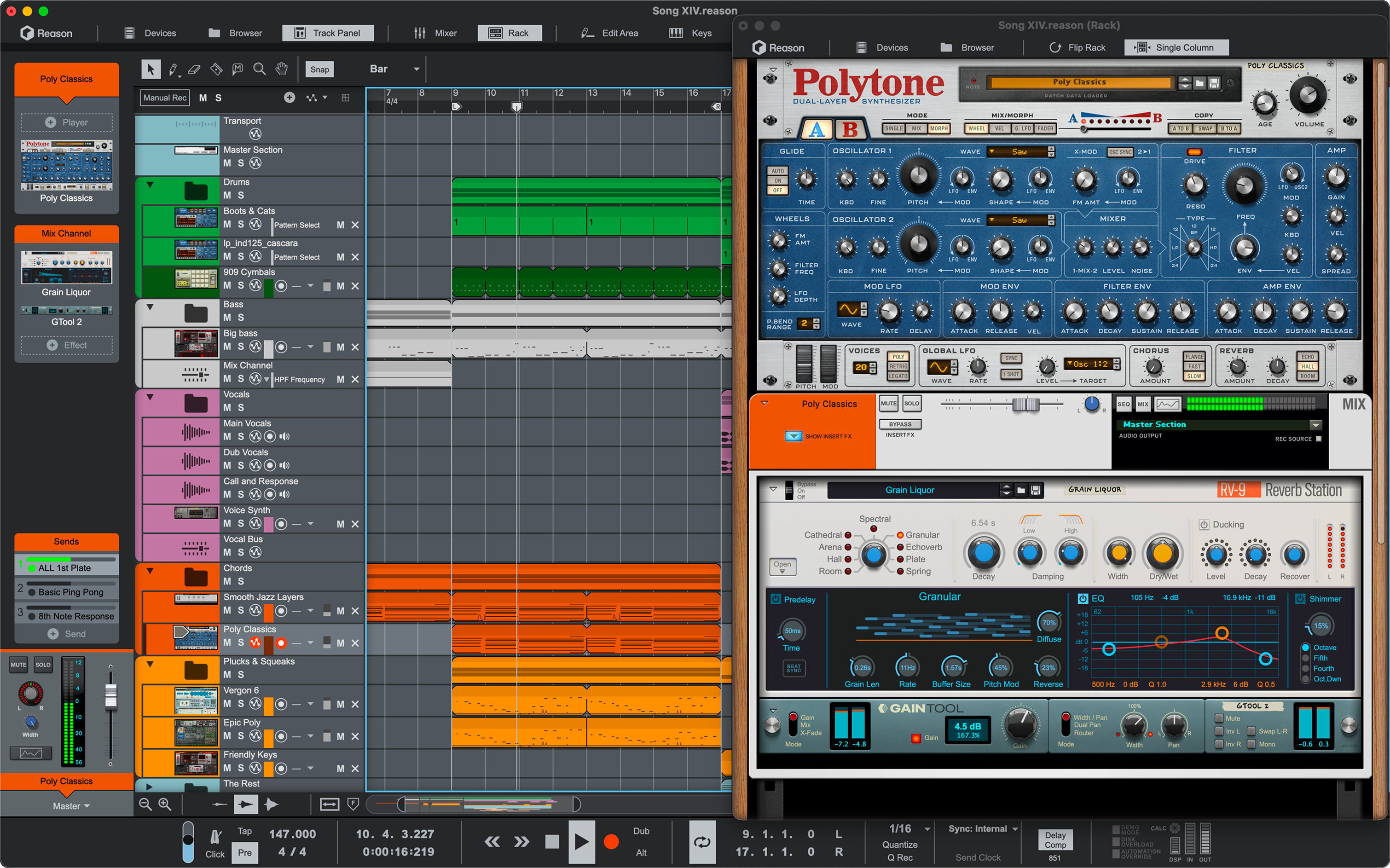
Task: Select the Eraser tool
Action: click(x=195, y=69)
